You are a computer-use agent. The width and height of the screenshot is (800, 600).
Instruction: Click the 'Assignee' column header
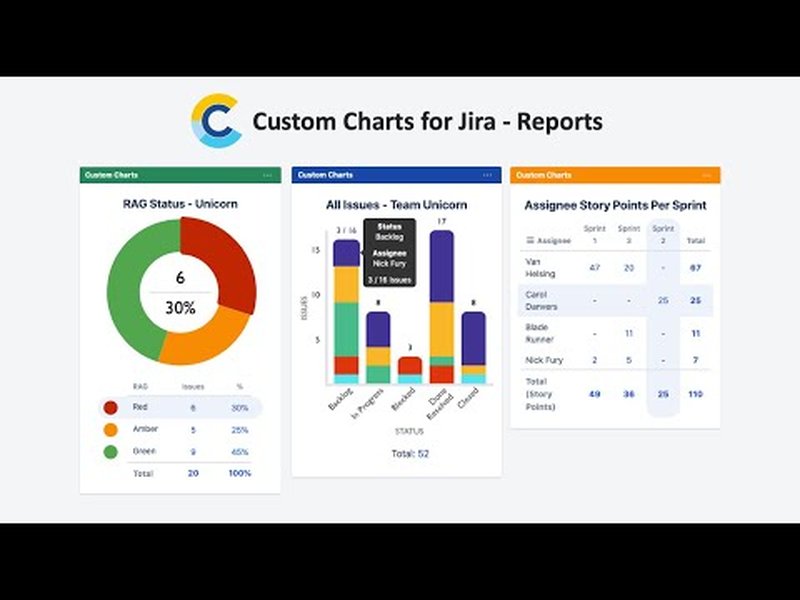pyautogui.click(x=554, y=240)
